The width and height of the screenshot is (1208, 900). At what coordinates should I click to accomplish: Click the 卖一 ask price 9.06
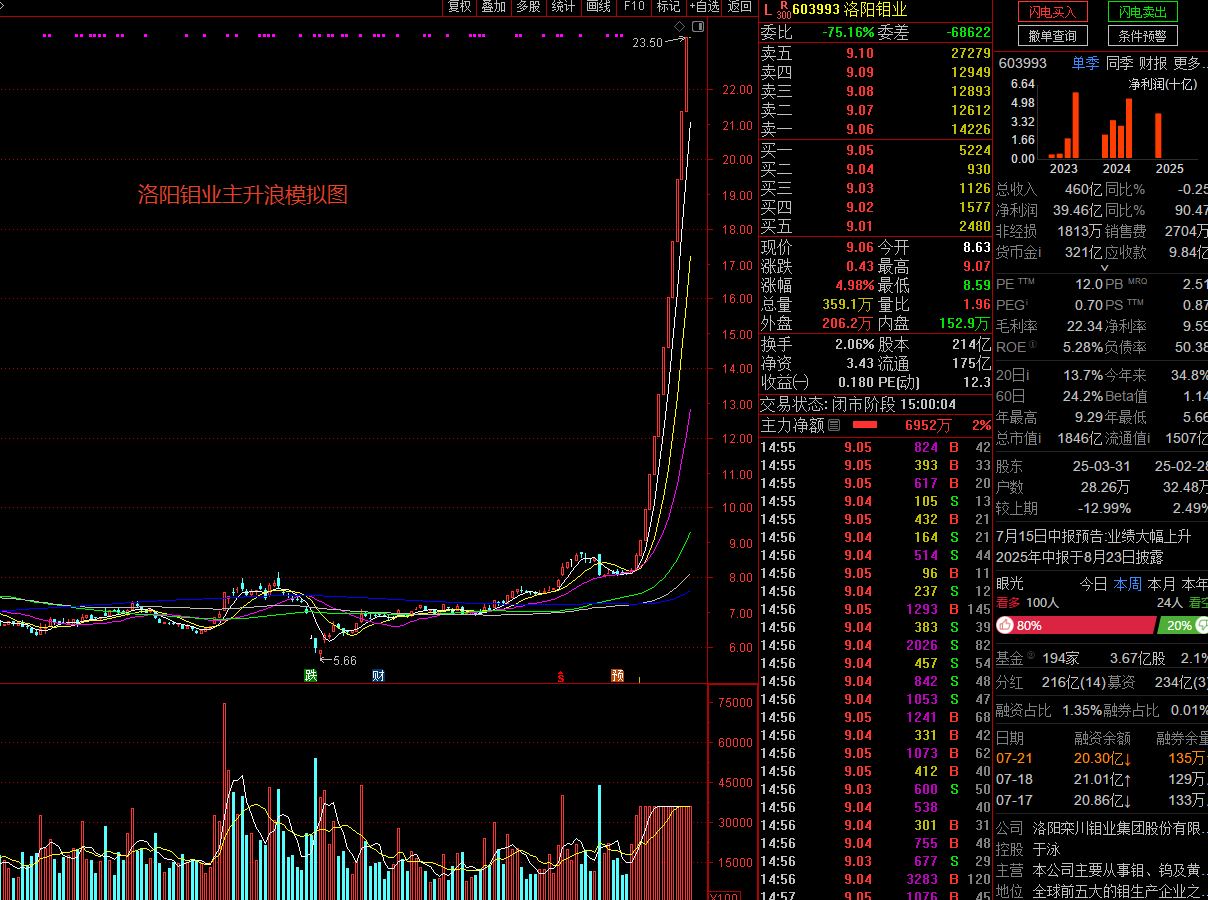[x=860, y=129]
